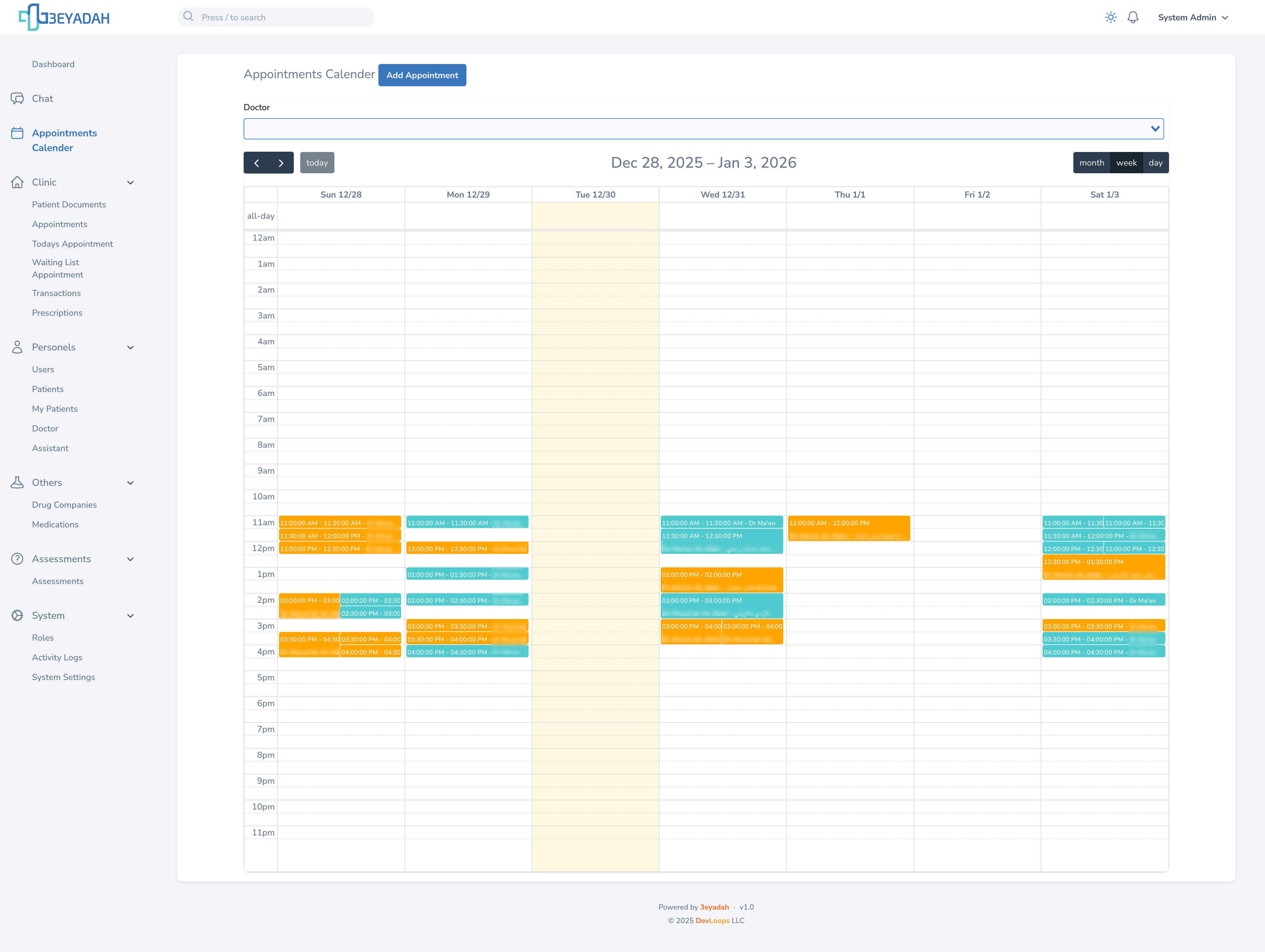The width and height of the screenshot is (1265, 952).
Task: Go to previous week with left arrow
Action: [257, 163]
